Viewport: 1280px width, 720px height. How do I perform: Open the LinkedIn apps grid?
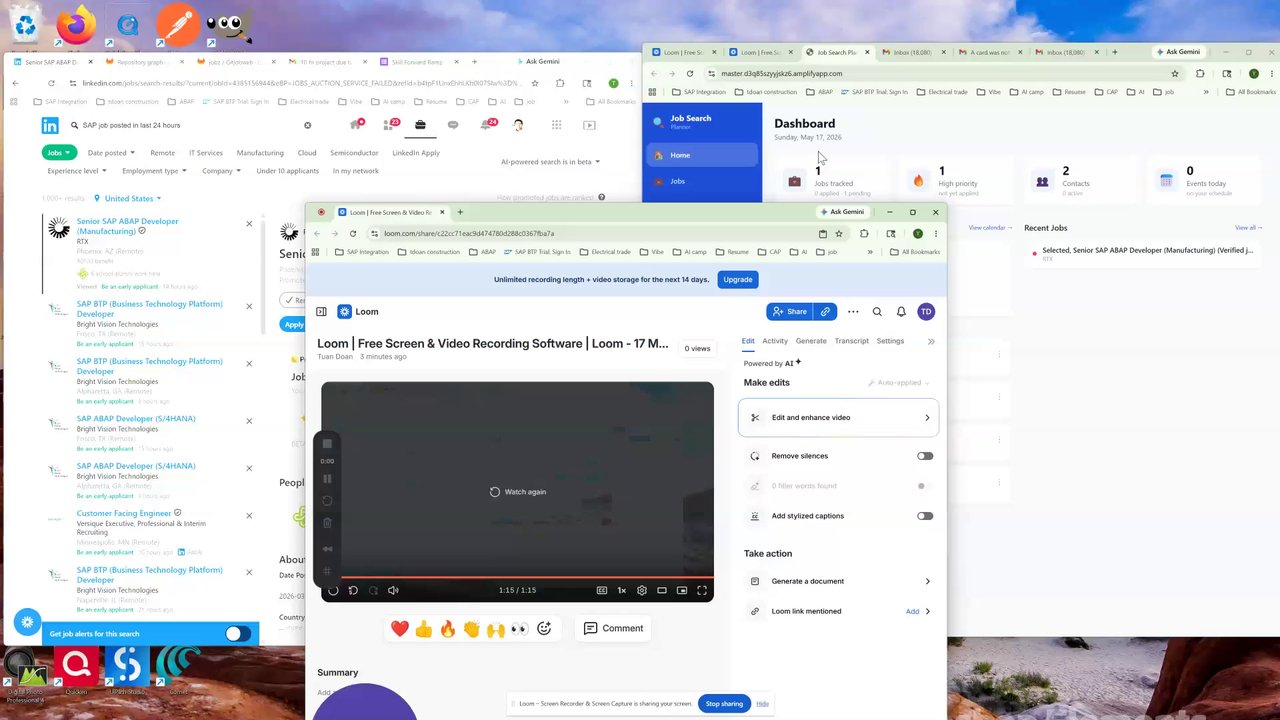556,125
